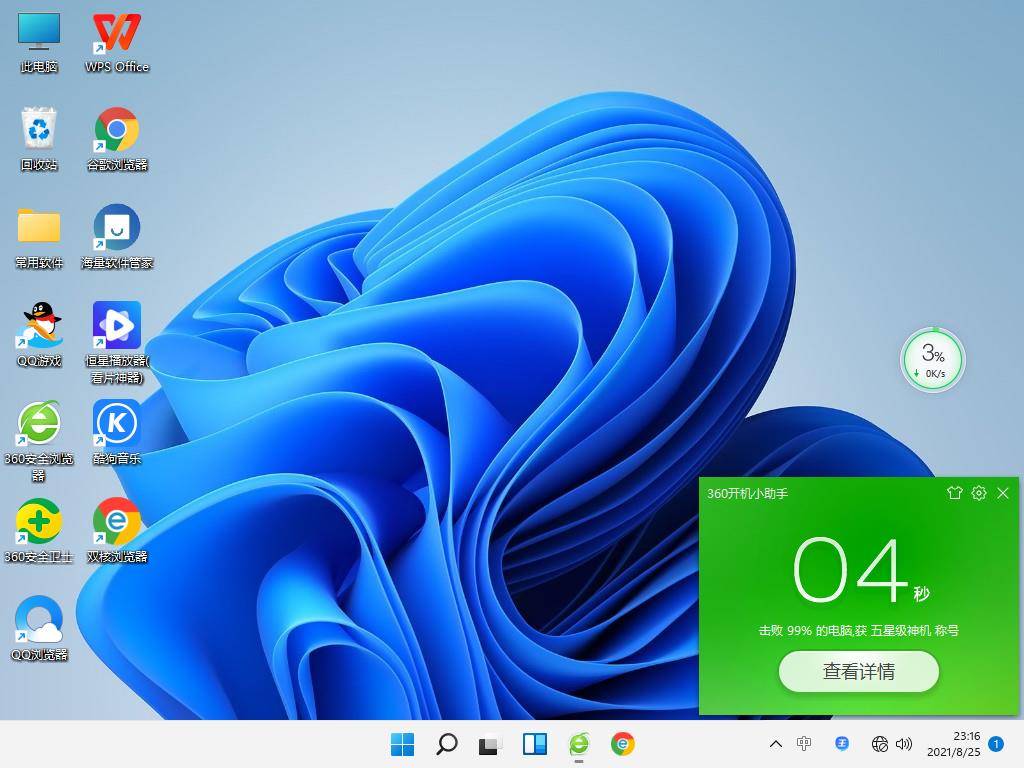Open the clock showing 23:16 date panel

tap(952, 744)
